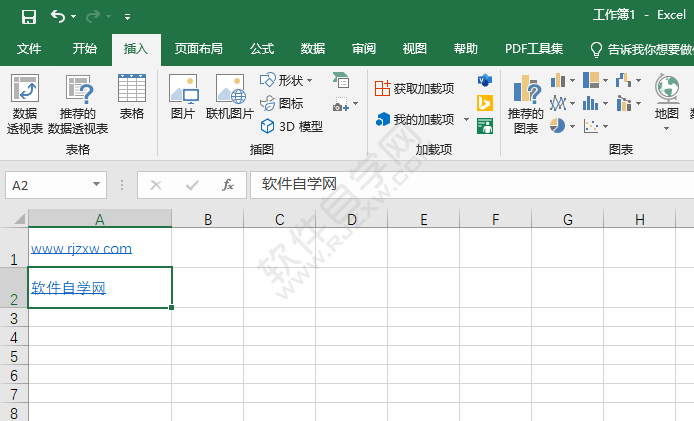Image resolution: width=694 pixels, height=421 pixels.
Task: Open the 地图 map chart button
Action: click(667, 97)
